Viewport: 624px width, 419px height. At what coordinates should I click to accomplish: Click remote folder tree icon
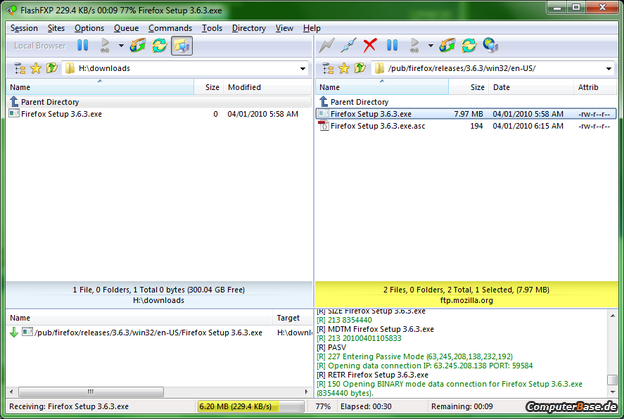(x=328, y=68)
